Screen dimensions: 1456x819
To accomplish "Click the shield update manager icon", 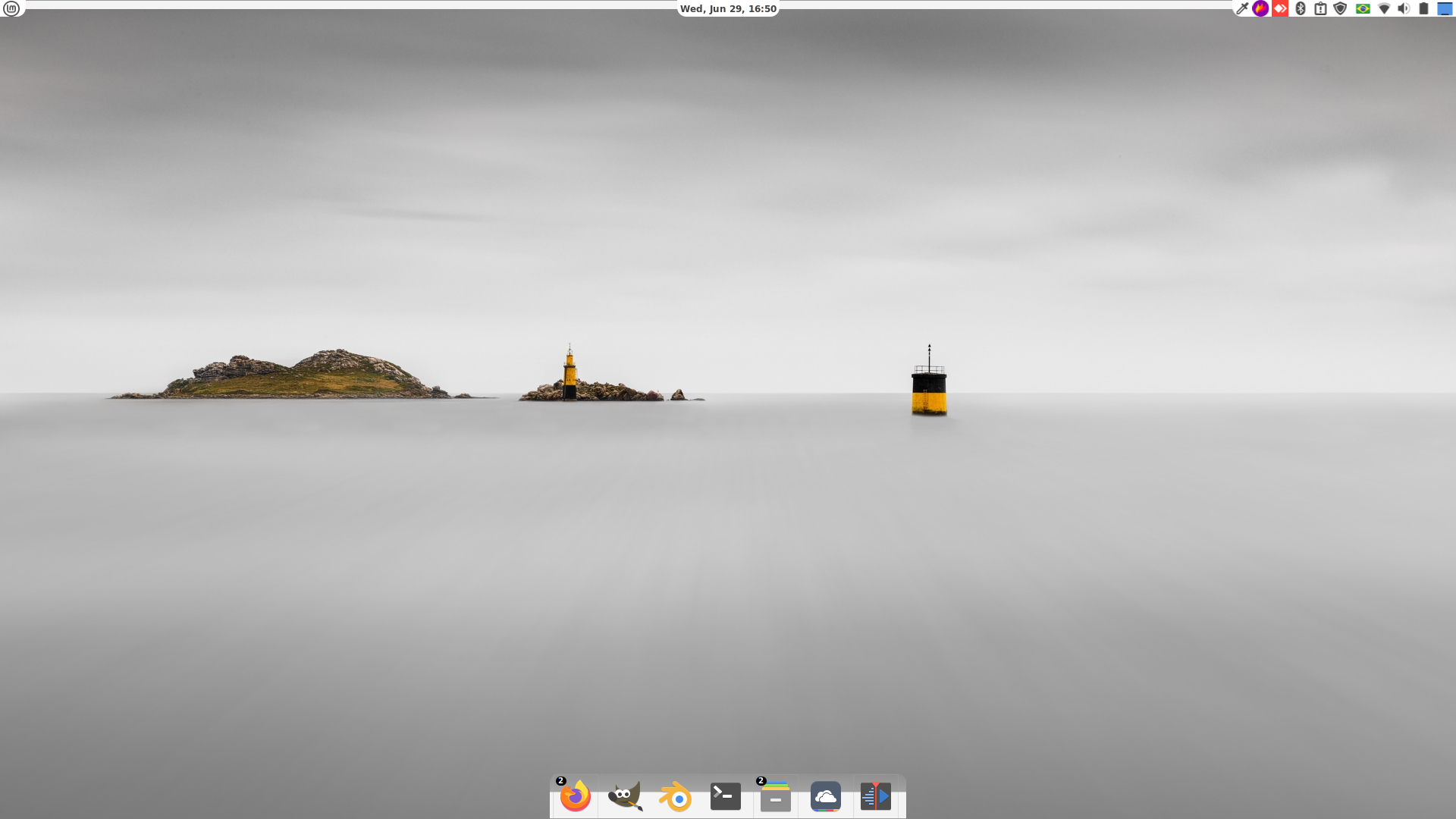I will [x=1340, y=8].
